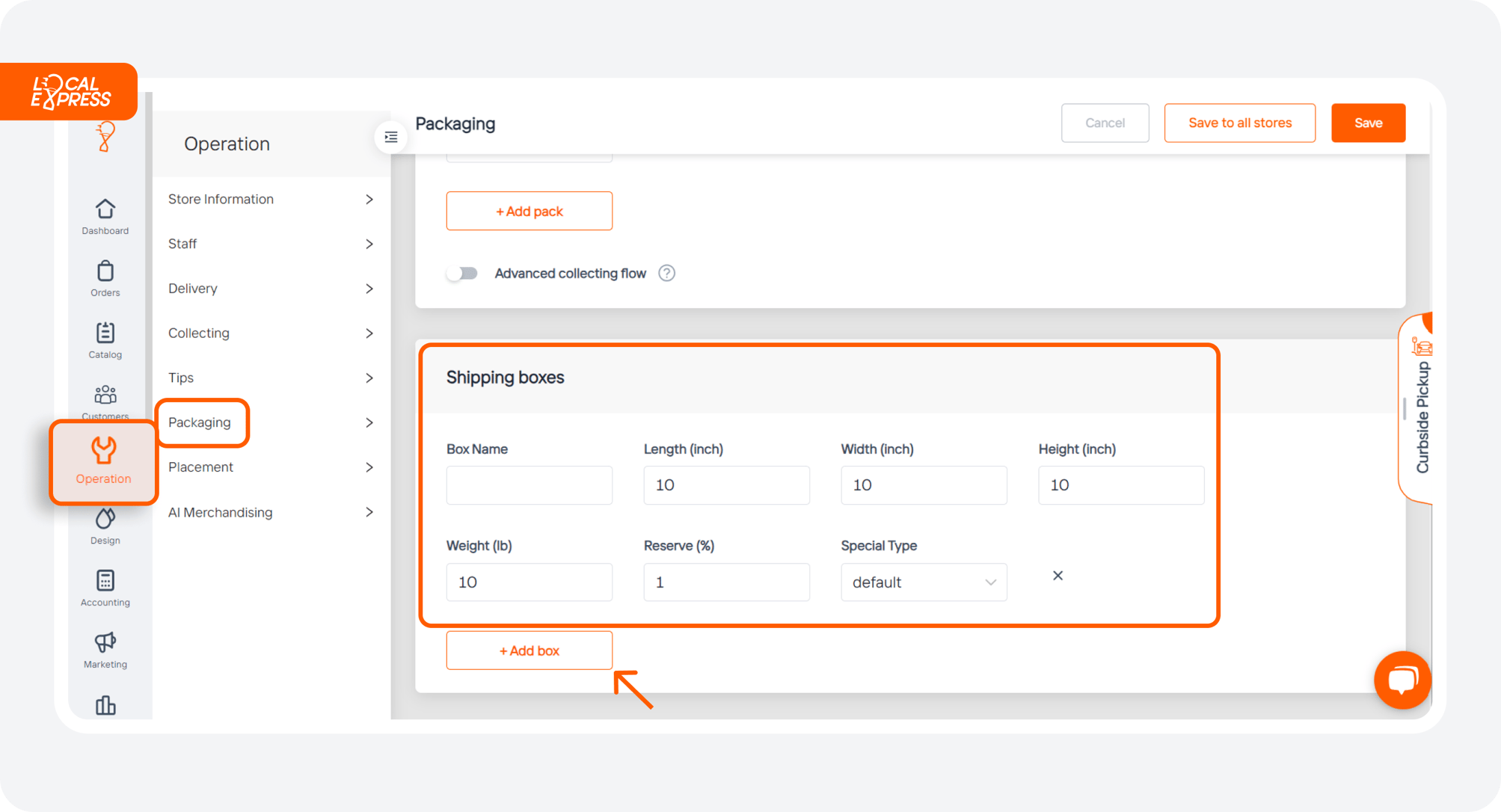Open the Dashboard from the sidebar
Screen dimensions: 1501x812
pos(105,216)
